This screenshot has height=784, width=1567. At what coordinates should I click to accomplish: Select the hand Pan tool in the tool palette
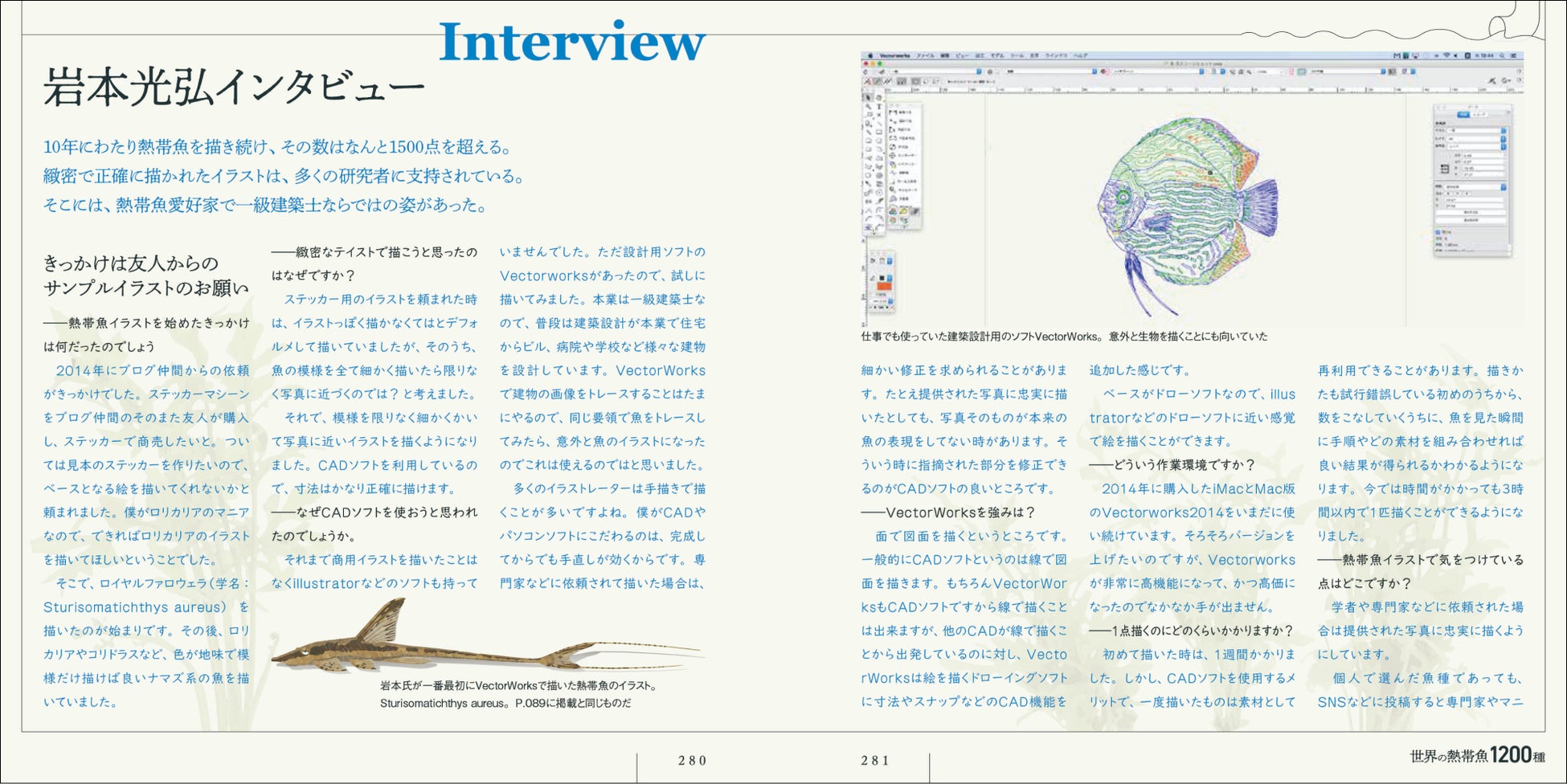click(879, 98)
